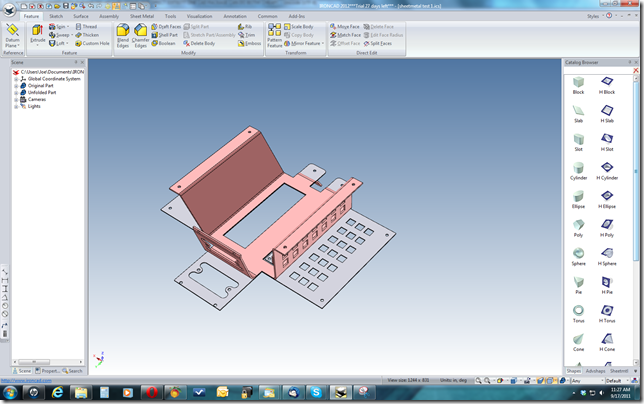Expand the Lights tree node
Screen dimensions: 644x404
16,106
